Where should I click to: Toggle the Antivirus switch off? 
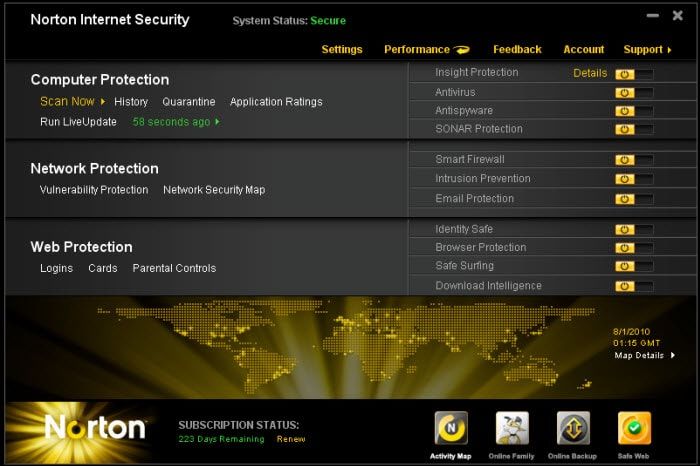point(634,93)
